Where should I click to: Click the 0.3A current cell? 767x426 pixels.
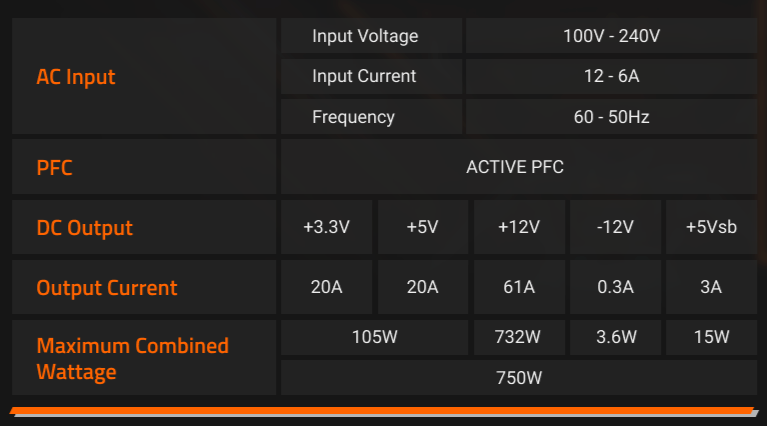coord(614,288)
